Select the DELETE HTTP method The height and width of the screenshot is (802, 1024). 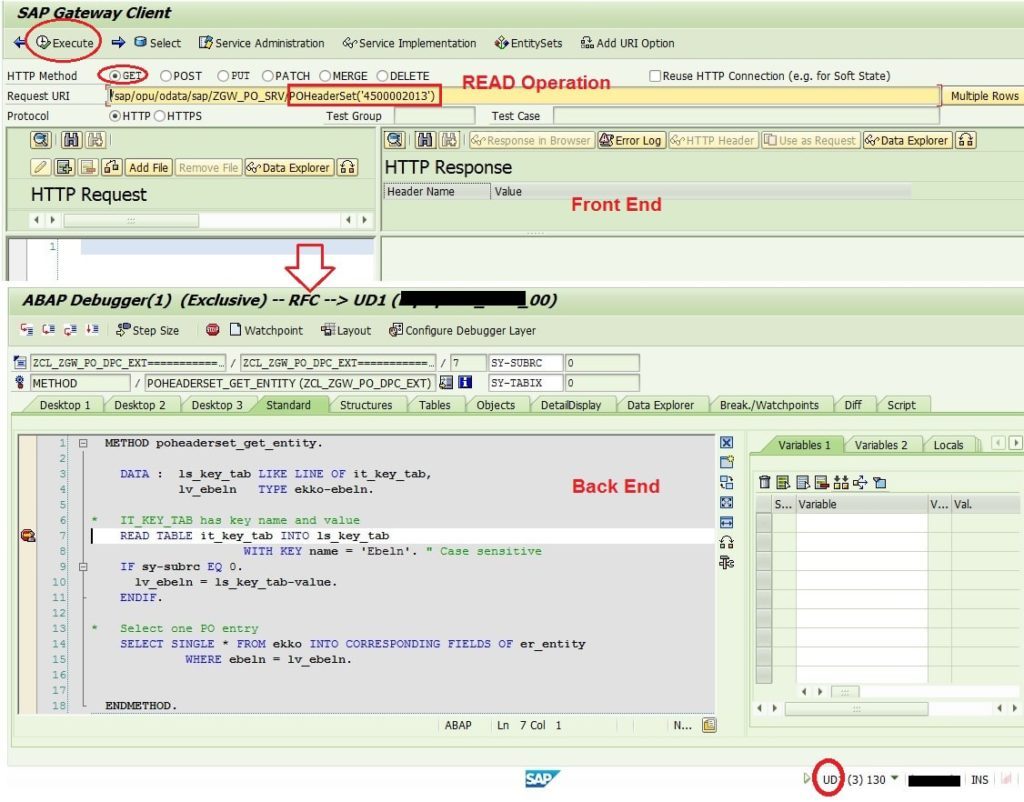[383, 76]
